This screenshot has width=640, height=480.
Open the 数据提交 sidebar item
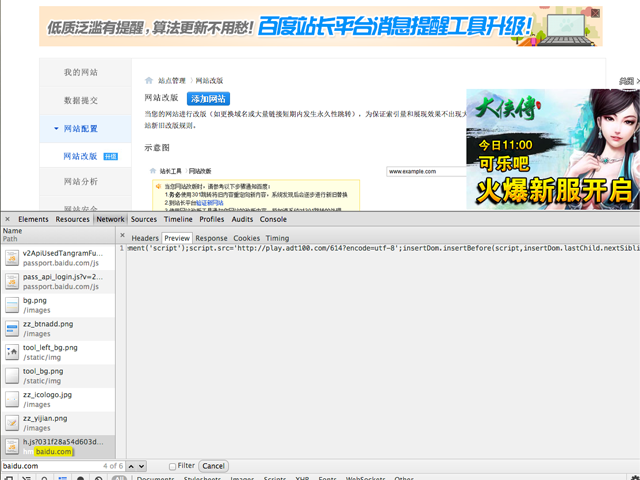[81, 101]
